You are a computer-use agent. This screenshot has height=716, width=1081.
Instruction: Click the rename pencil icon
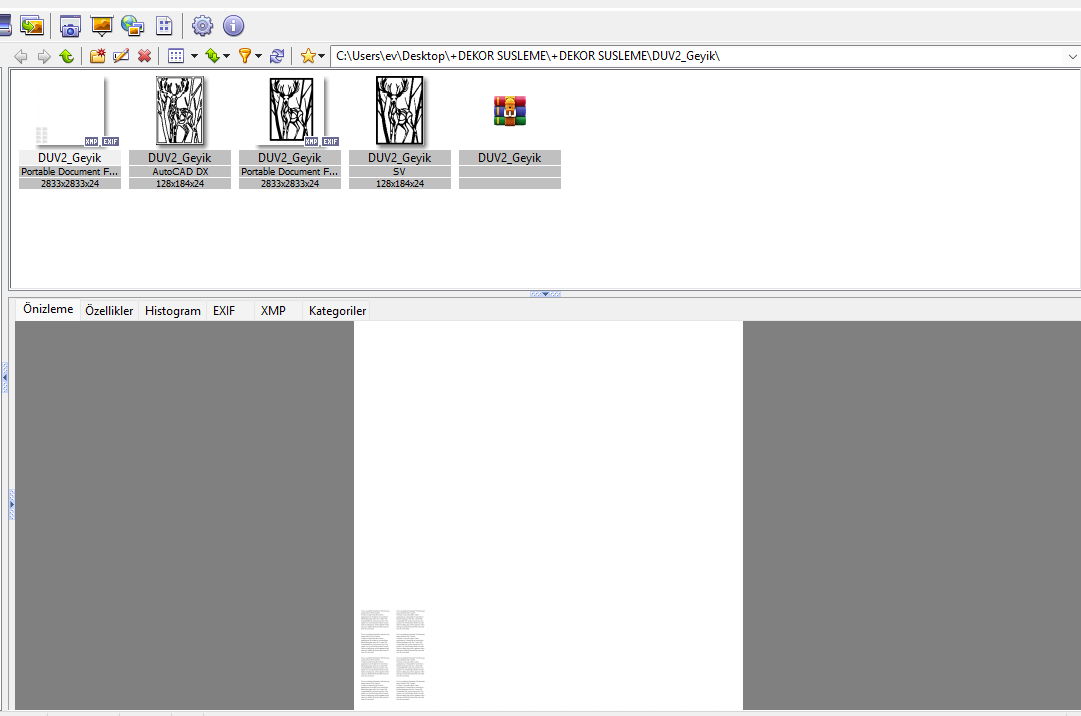121,56
